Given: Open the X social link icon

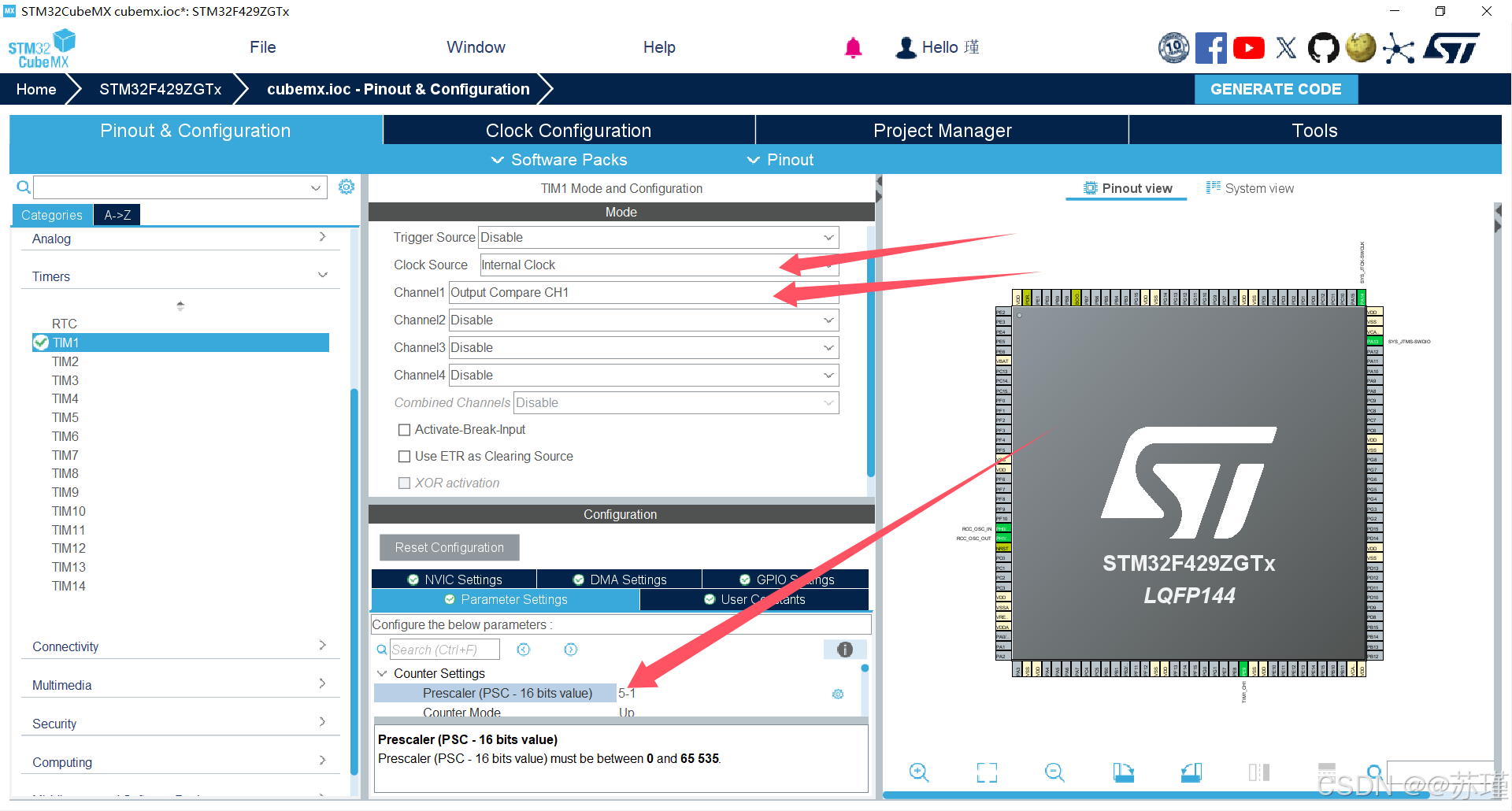Looking at the screenshot, I should point(1286,48).
